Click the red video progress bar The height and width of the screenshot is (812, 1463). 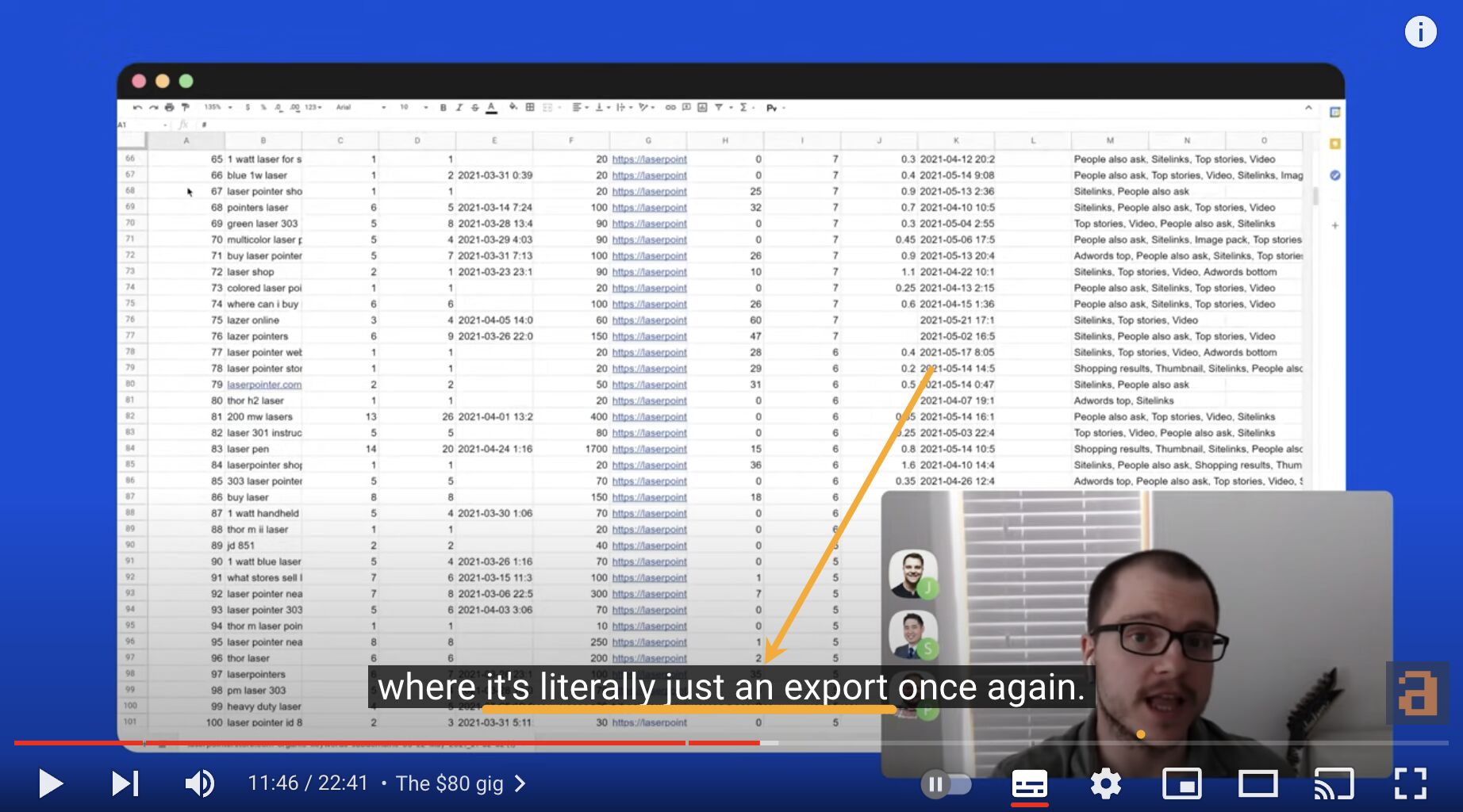(x=317, y=744)
